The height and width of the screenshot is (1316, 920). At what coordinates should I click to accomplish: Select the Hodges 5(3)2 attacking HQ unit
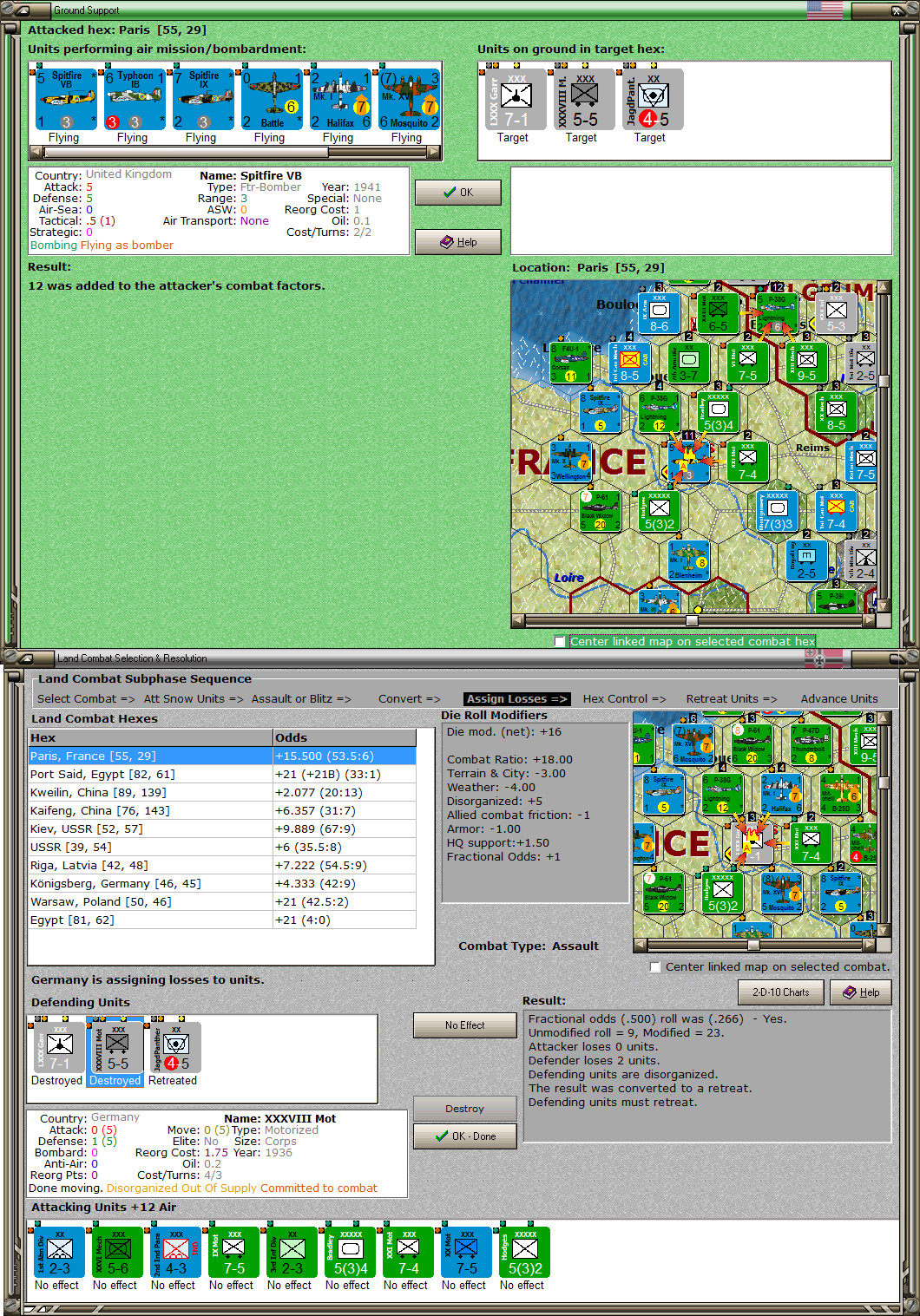pos(523,1252)
